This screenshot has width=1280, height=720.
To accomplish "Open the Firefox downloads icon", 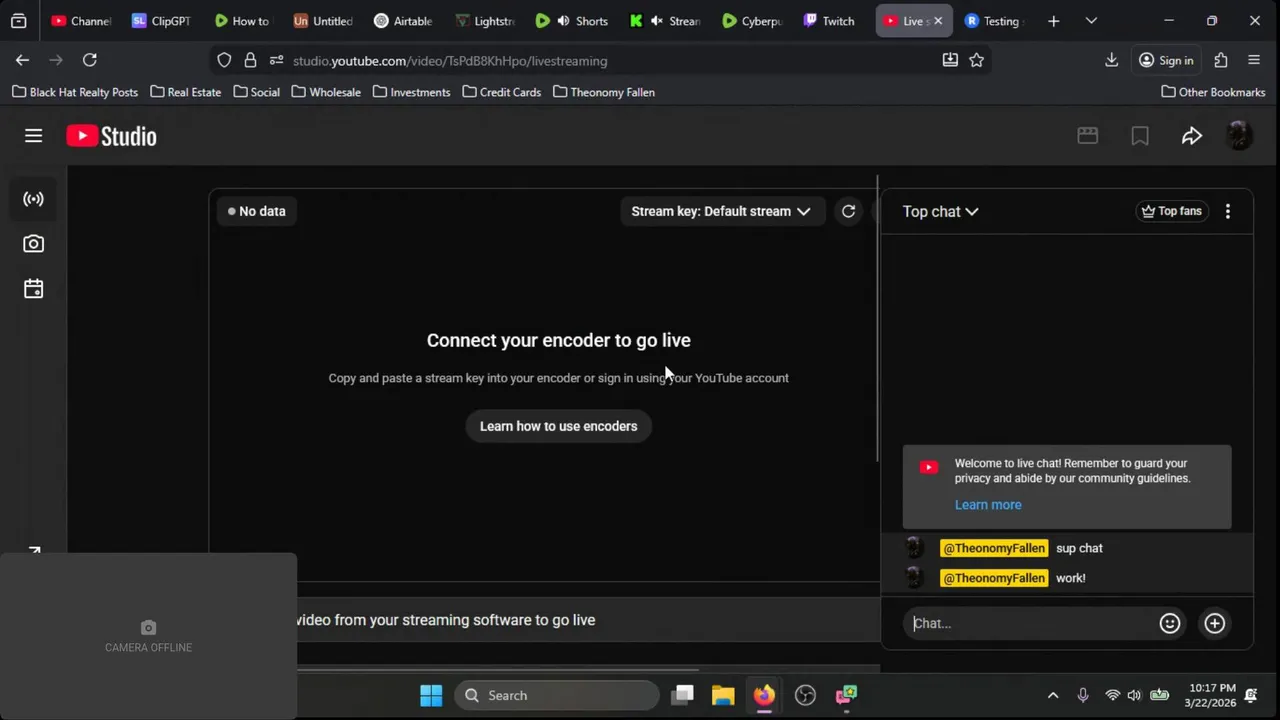I will (1111, 60).
